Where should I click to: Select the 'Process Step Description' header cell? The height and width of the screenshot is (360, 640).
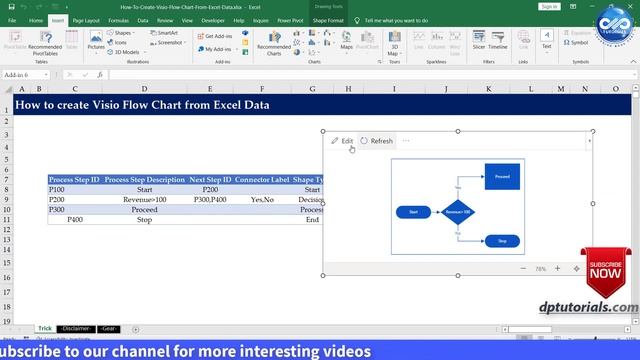coord(144,180)
